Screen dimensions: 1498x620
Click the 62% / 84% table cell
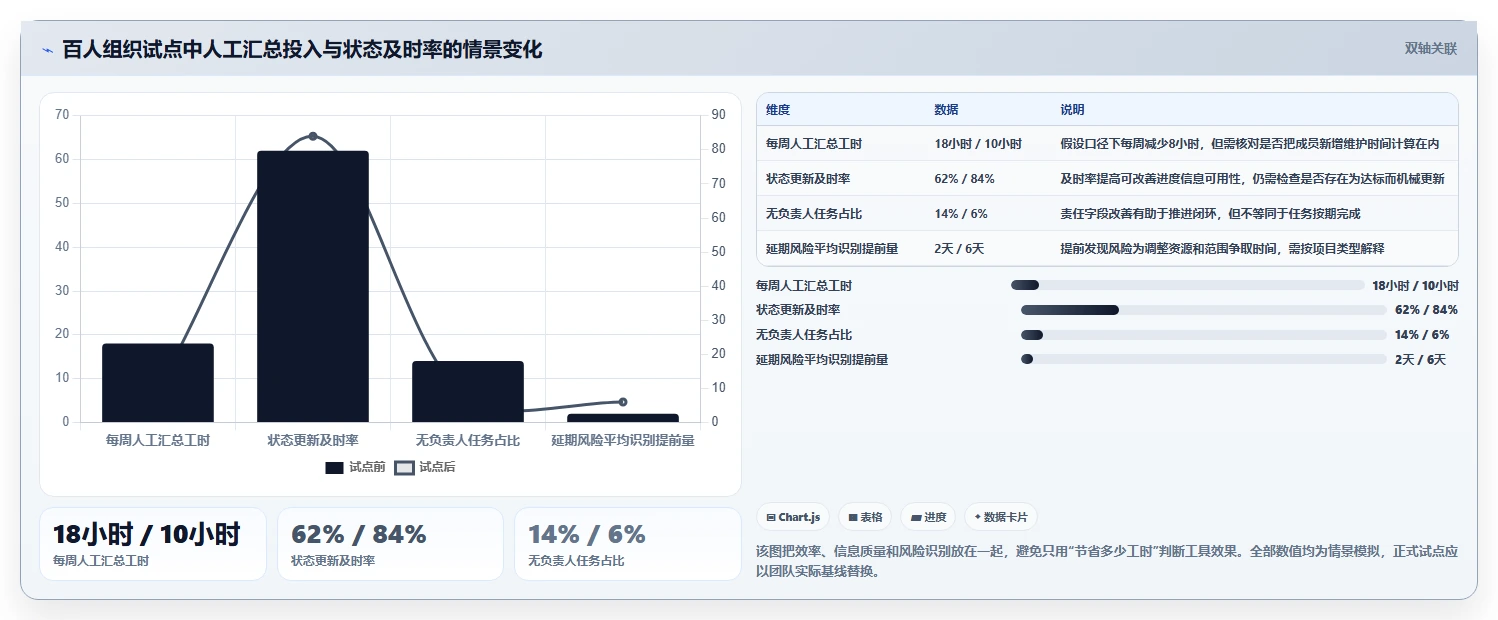coord(964,179)
